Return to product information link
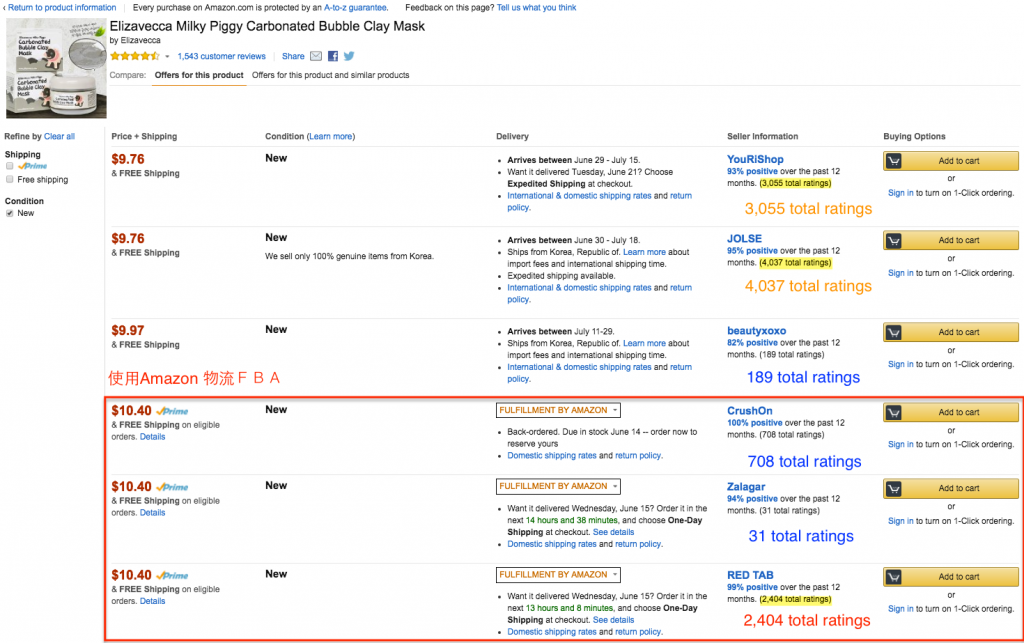This screenshot has height=643, width=1024. coord(62,8)
